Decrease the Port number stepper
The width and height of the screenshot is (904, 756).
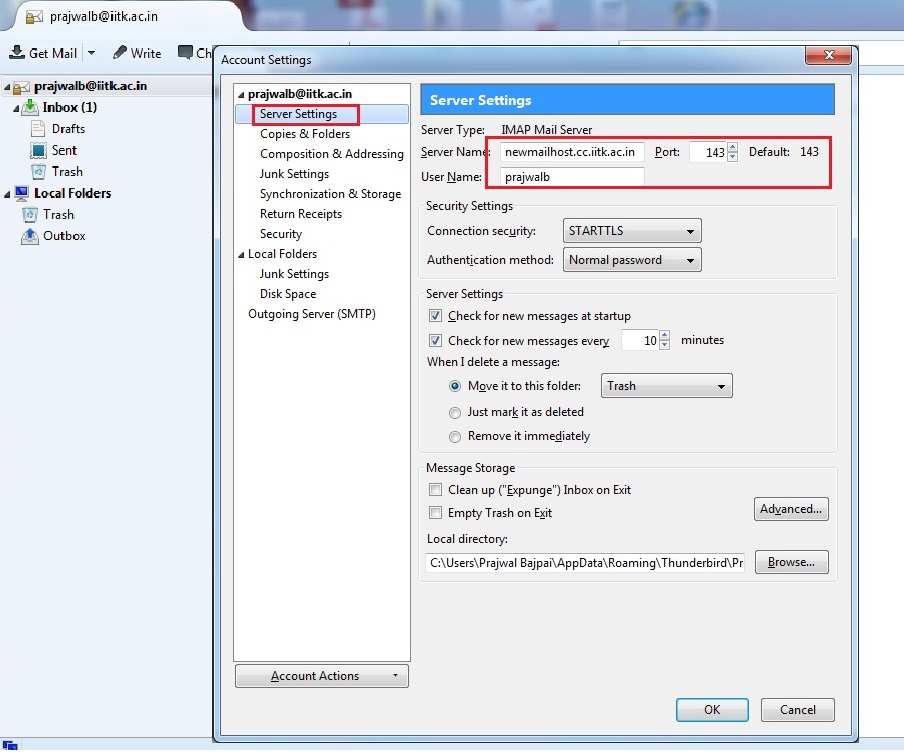[733, 157]
